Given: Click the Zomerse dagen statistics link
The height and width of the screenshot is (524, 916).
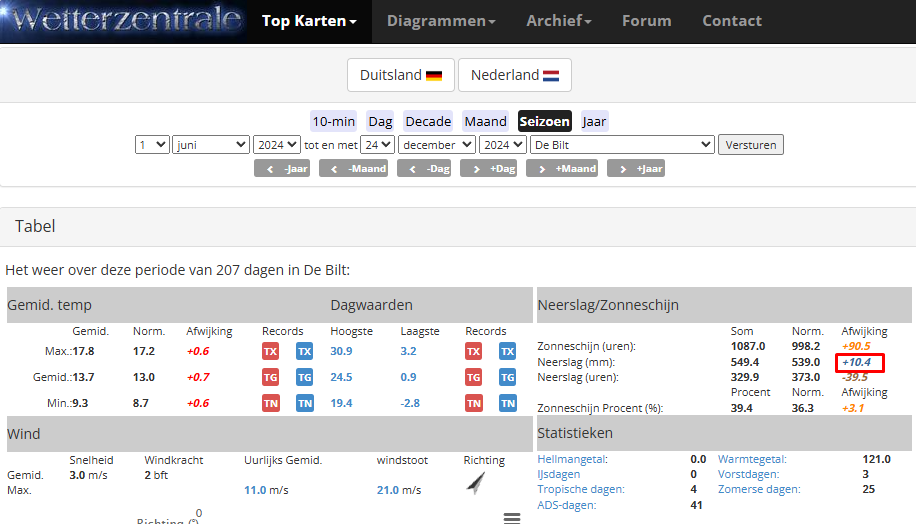Looking at the screenshot, I should pyautogui.click(x=758, y=489).
